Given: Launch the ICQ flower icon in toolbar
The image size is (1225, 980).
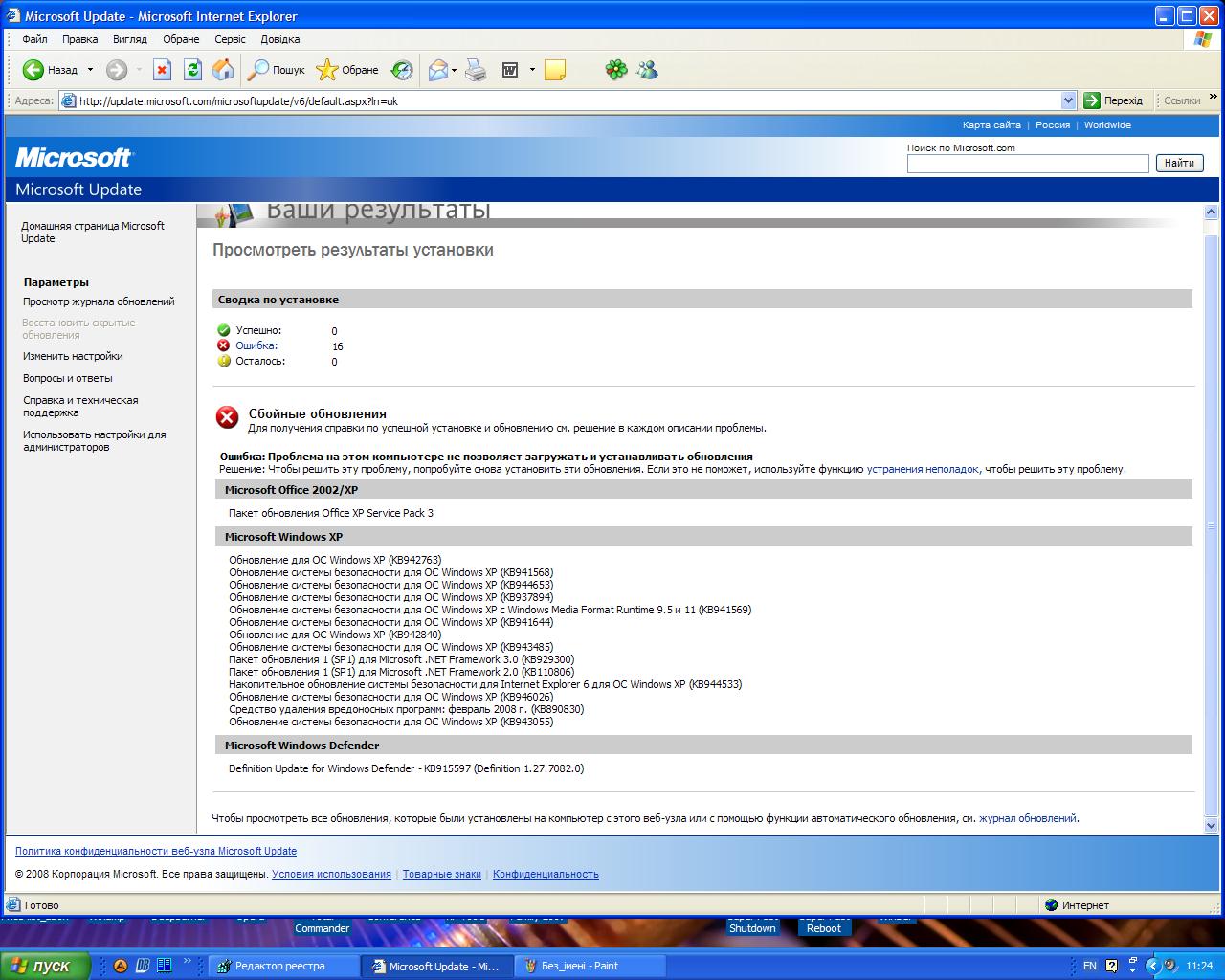Looking at the screenshot, I should (x=617, y=70).
